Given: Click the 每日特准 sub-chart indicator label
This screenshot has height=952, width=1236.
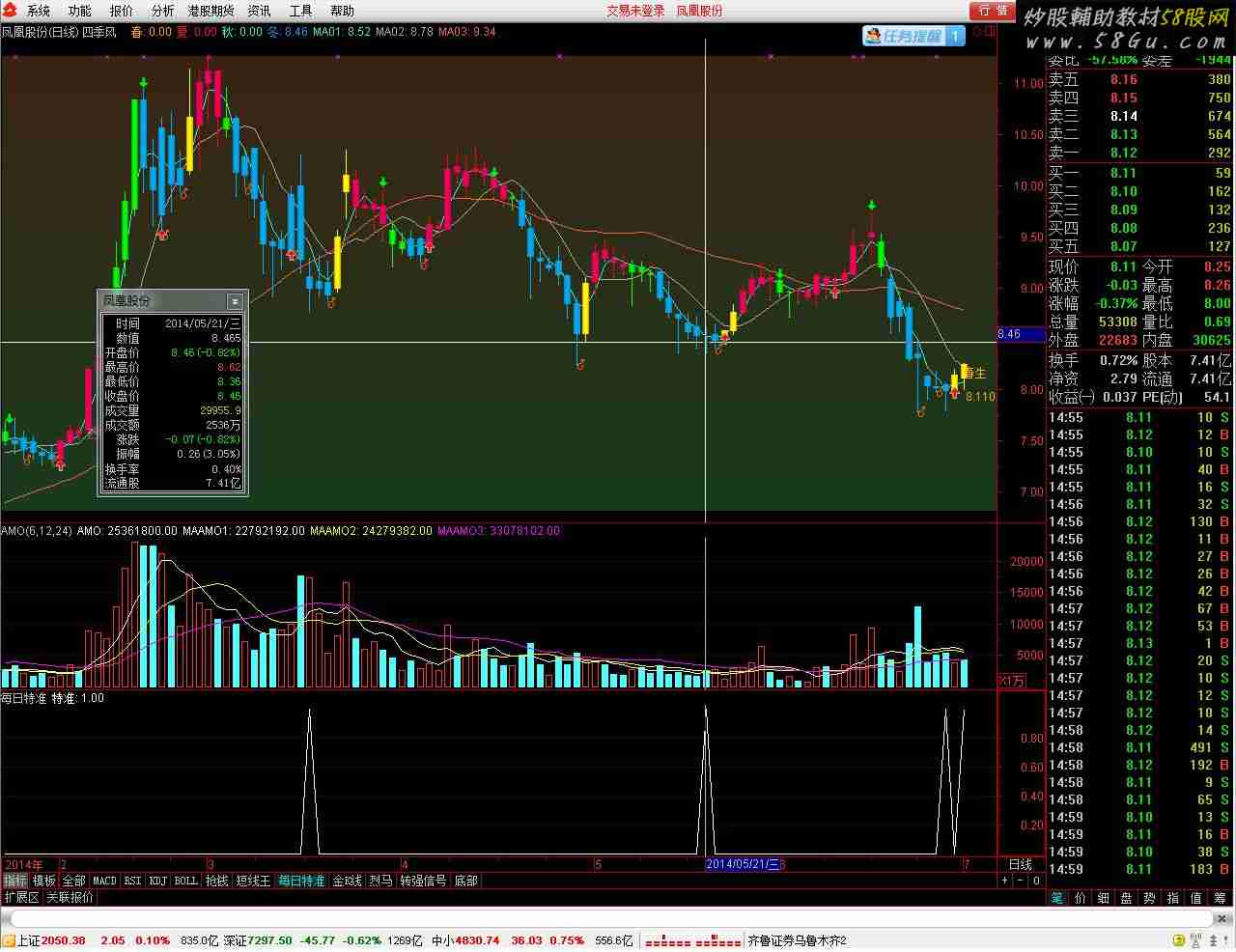Looking at the screenshot, I should coord(24,698).
